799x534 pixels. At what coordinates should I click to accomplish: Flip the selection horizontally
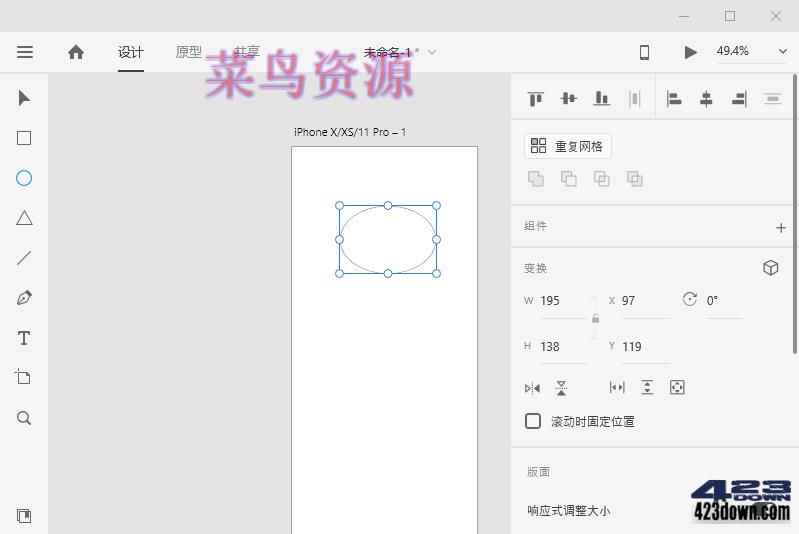532,388
